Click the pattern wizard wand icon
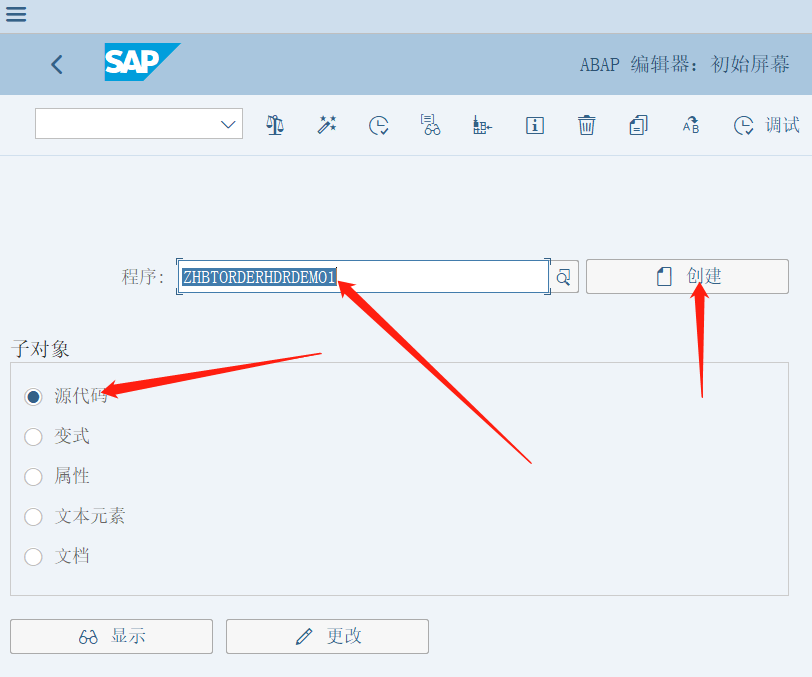This screenshot has height=677, width=812. pyautogui.click(x=327, y=125)
